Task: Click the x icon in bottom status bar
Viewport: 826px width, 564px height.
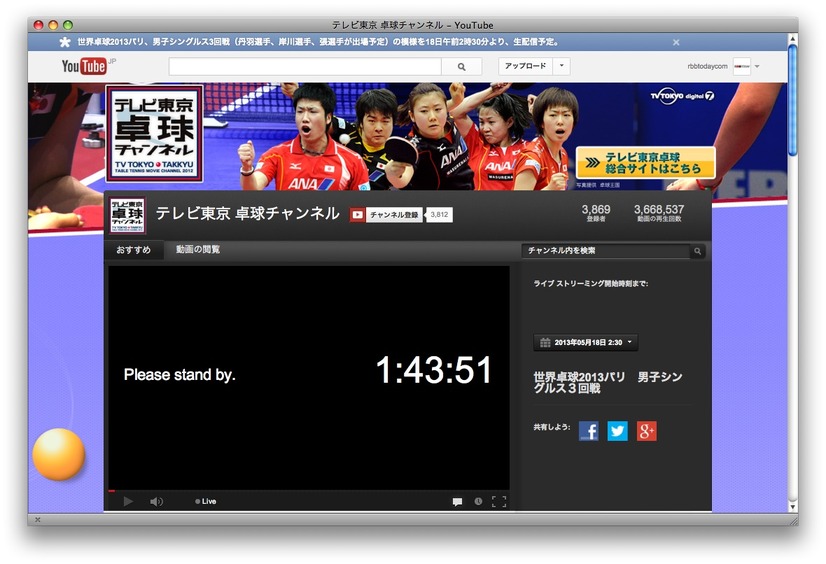Action: 37,520
